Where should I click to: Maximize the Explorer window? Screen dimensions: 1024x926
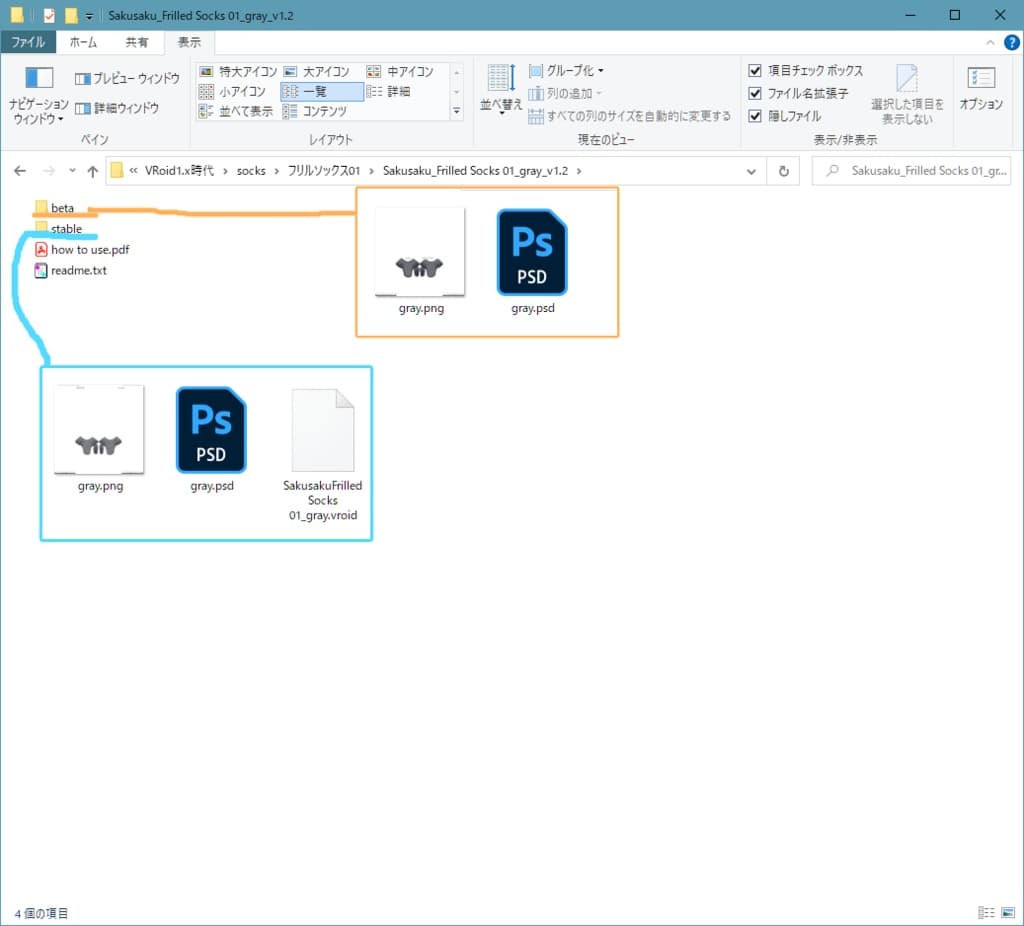[954, 15]
